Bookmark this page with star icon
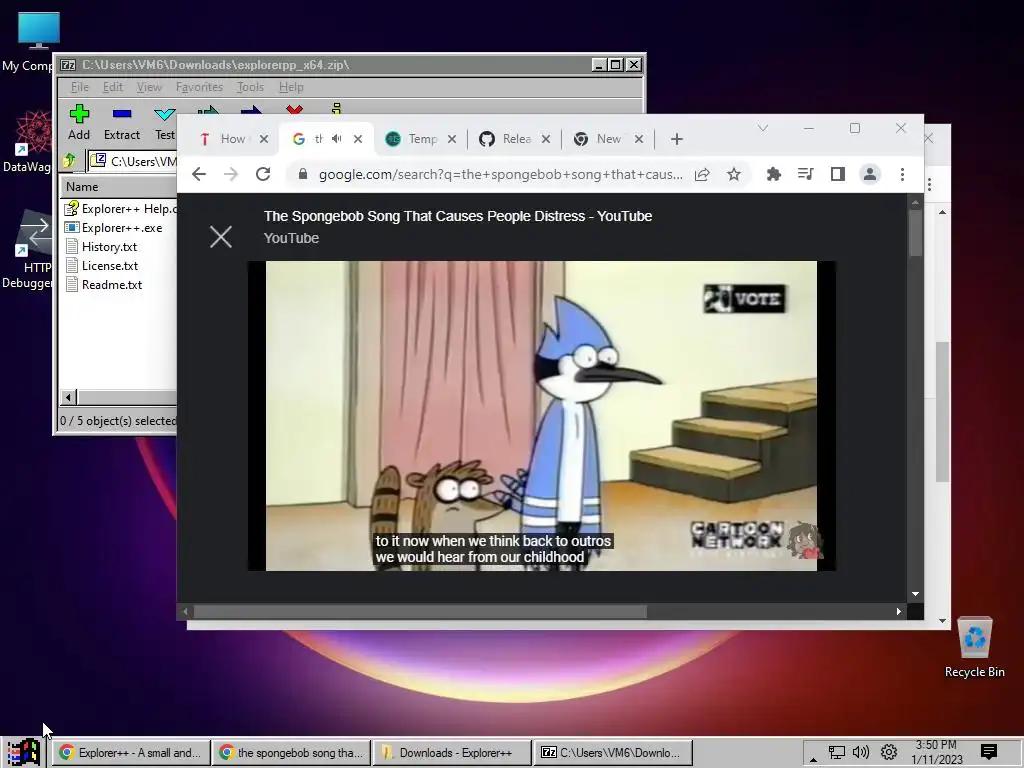The width and height of the screenshot is (1024, 768). (x=734, y=174)
